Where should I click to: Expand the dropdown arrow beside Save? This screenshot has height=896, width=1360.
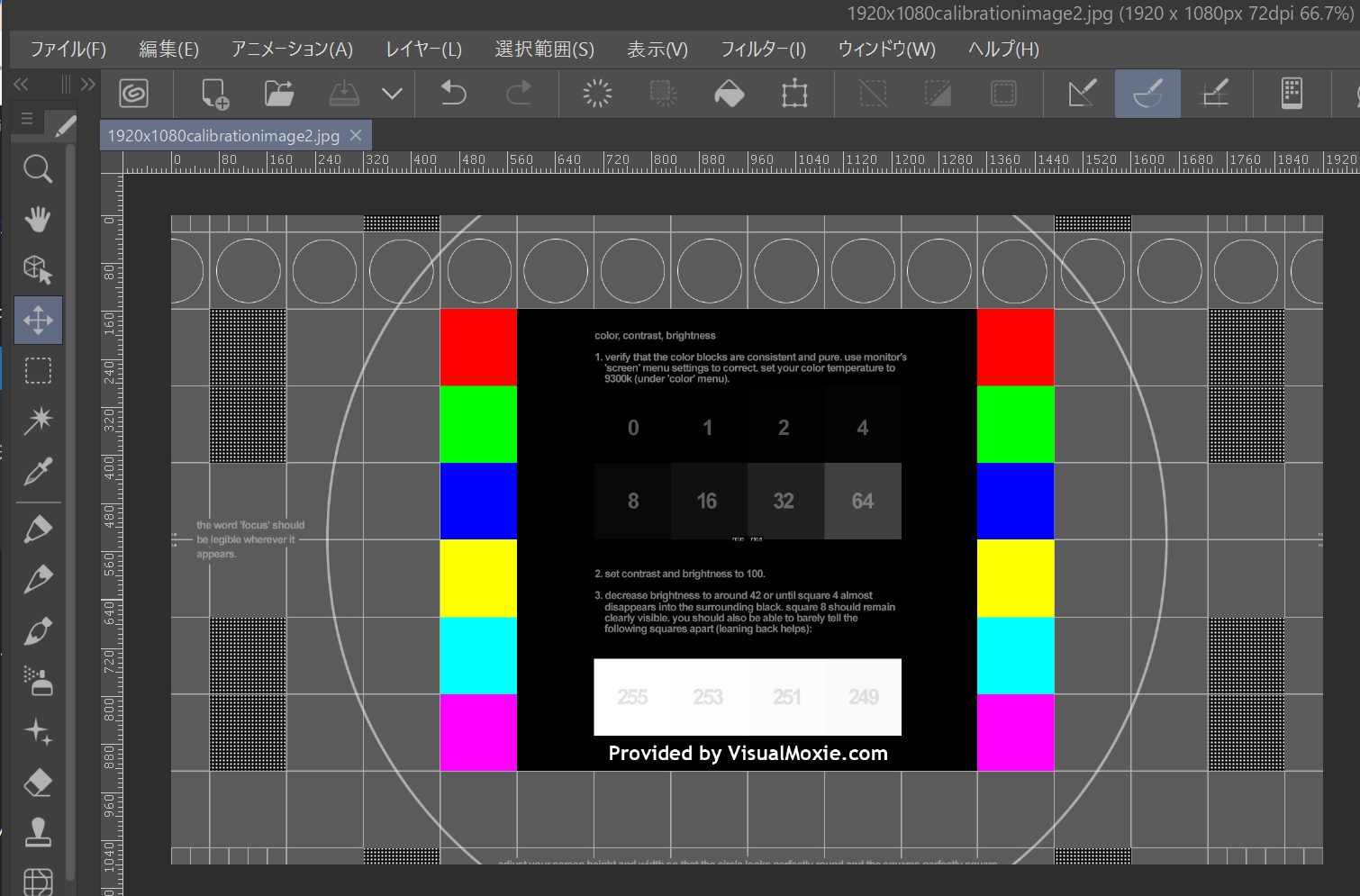coord(392,94)
